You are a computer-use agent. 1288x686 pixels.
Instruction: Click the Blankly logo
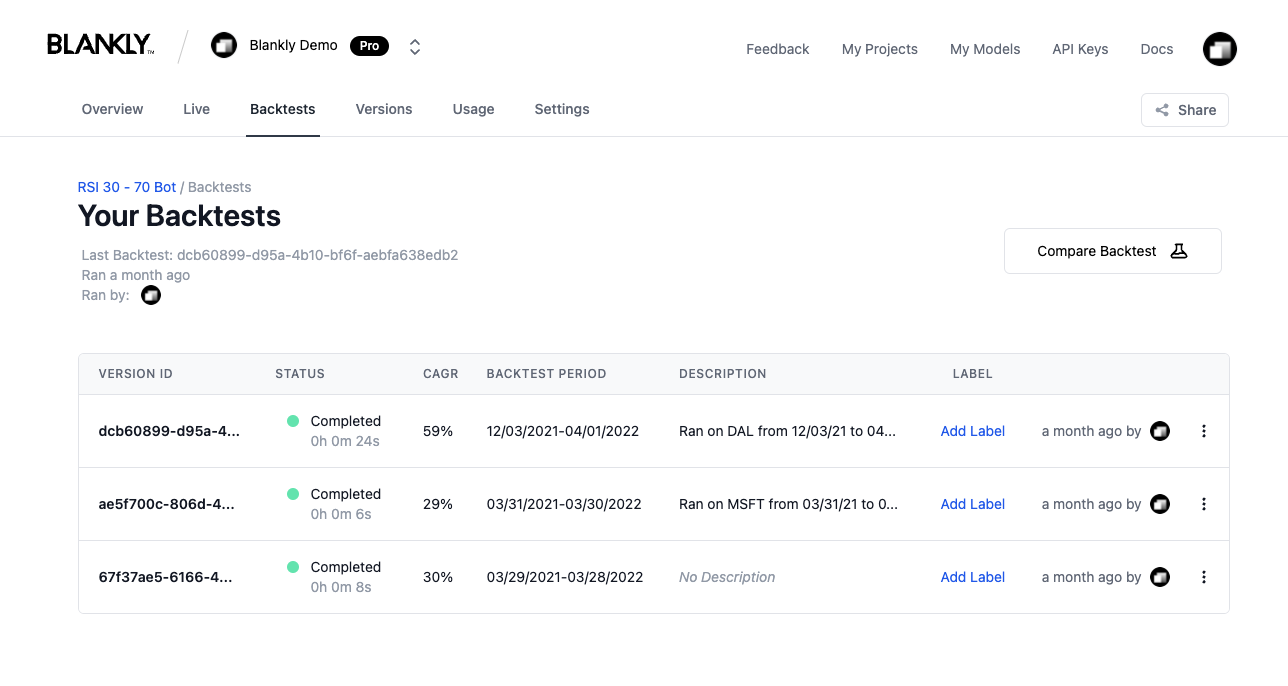coord(99,44)
